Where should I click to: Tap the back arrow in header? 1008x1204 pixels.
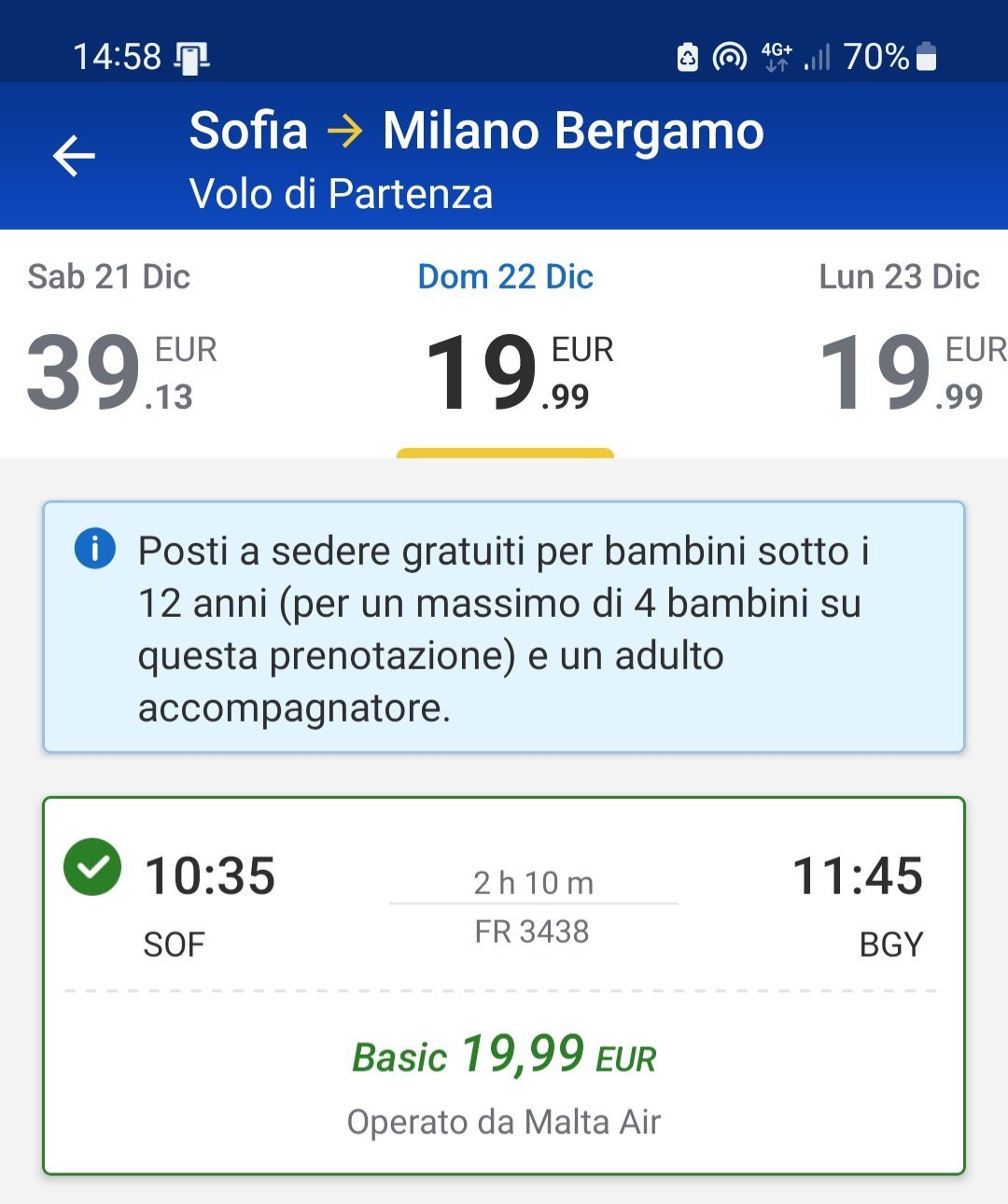coord(75,156)
